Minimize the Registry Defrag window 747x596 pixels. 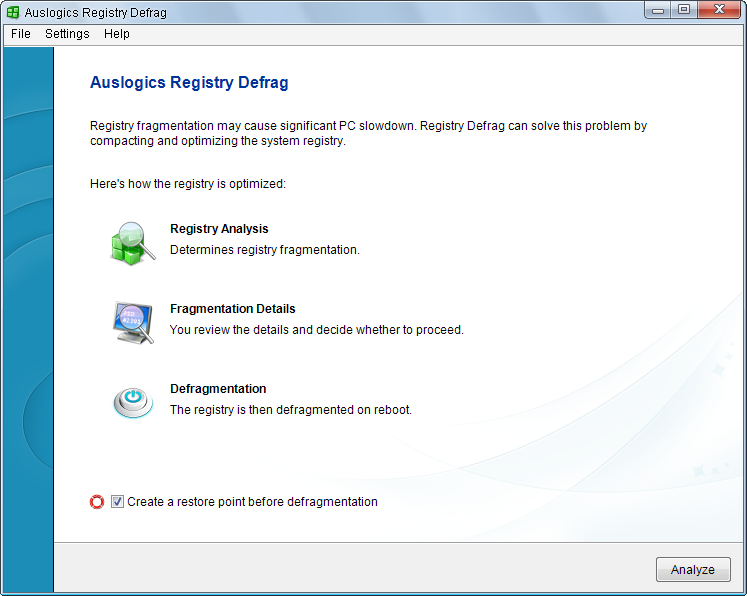pyautogui.click(x=658, y=10)
